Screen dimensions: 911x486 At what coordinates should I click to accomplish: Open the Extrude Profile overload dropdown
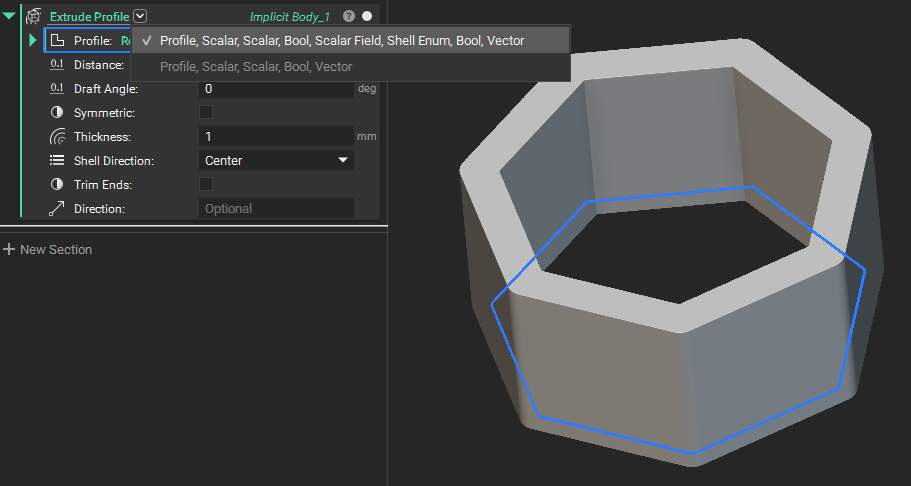click(140, 16)
